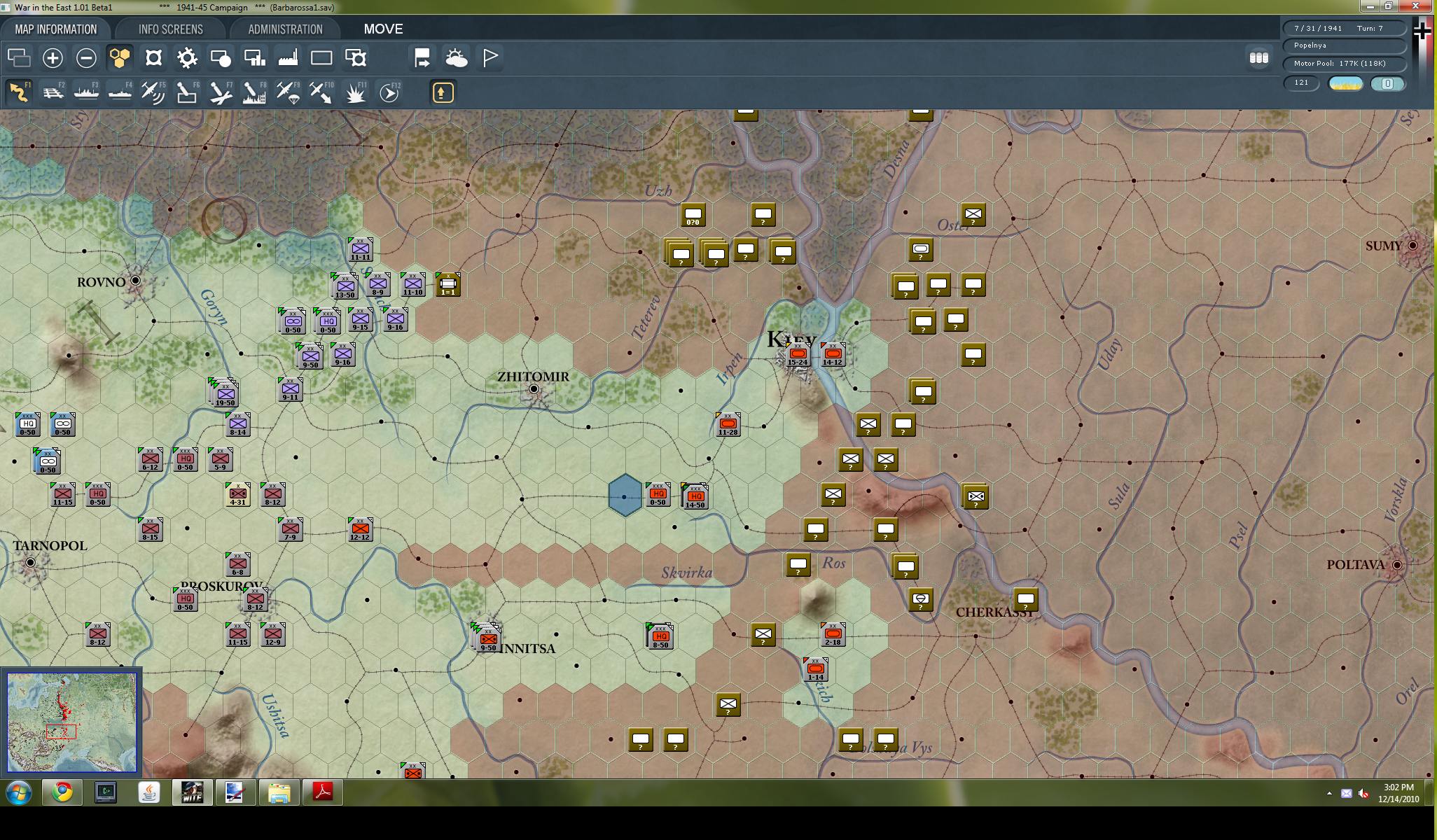Click the flag with arrow icon
Screen dimensions: 1437x840
point(422,58)
